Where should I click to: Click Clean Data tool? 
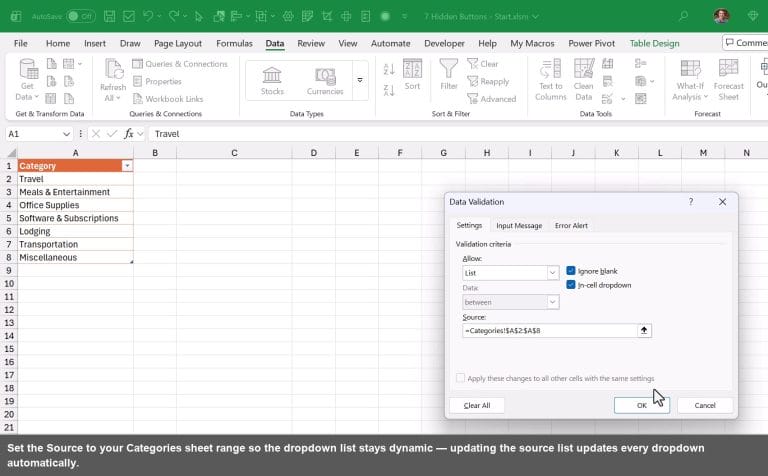point(584,80)
